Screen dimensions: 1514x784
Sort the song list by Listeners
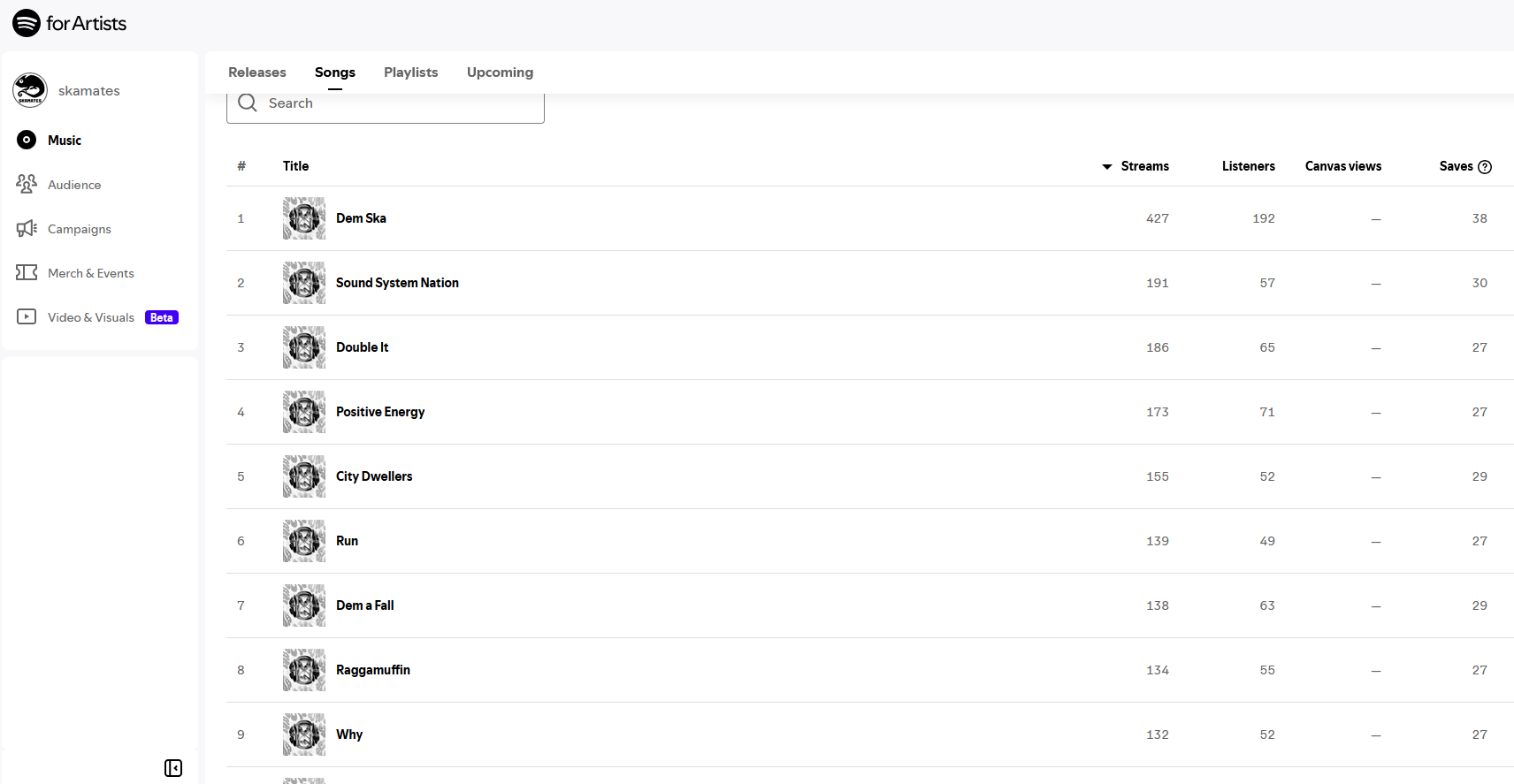[1248, 166]
